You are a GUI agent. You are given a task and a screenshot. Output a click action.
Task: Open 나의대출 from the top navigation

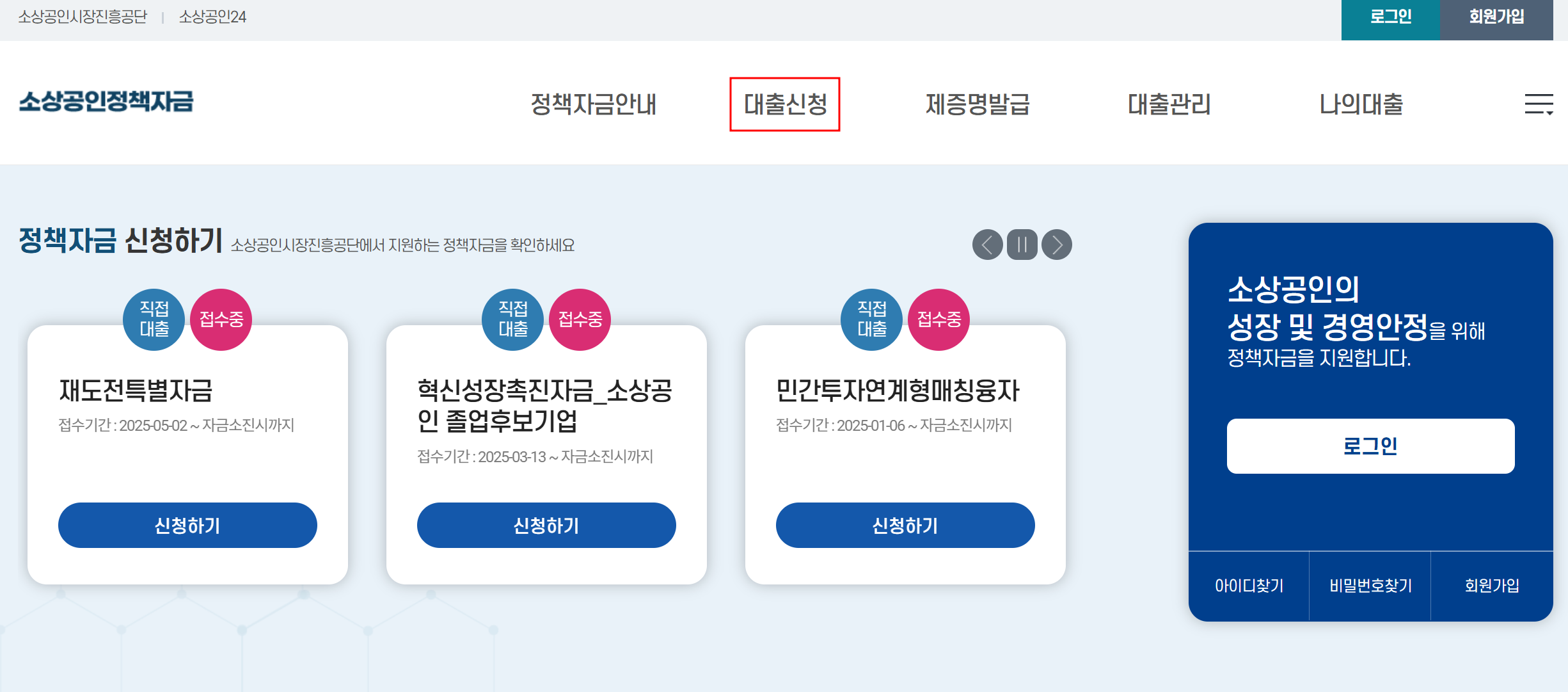(1359, 104)
